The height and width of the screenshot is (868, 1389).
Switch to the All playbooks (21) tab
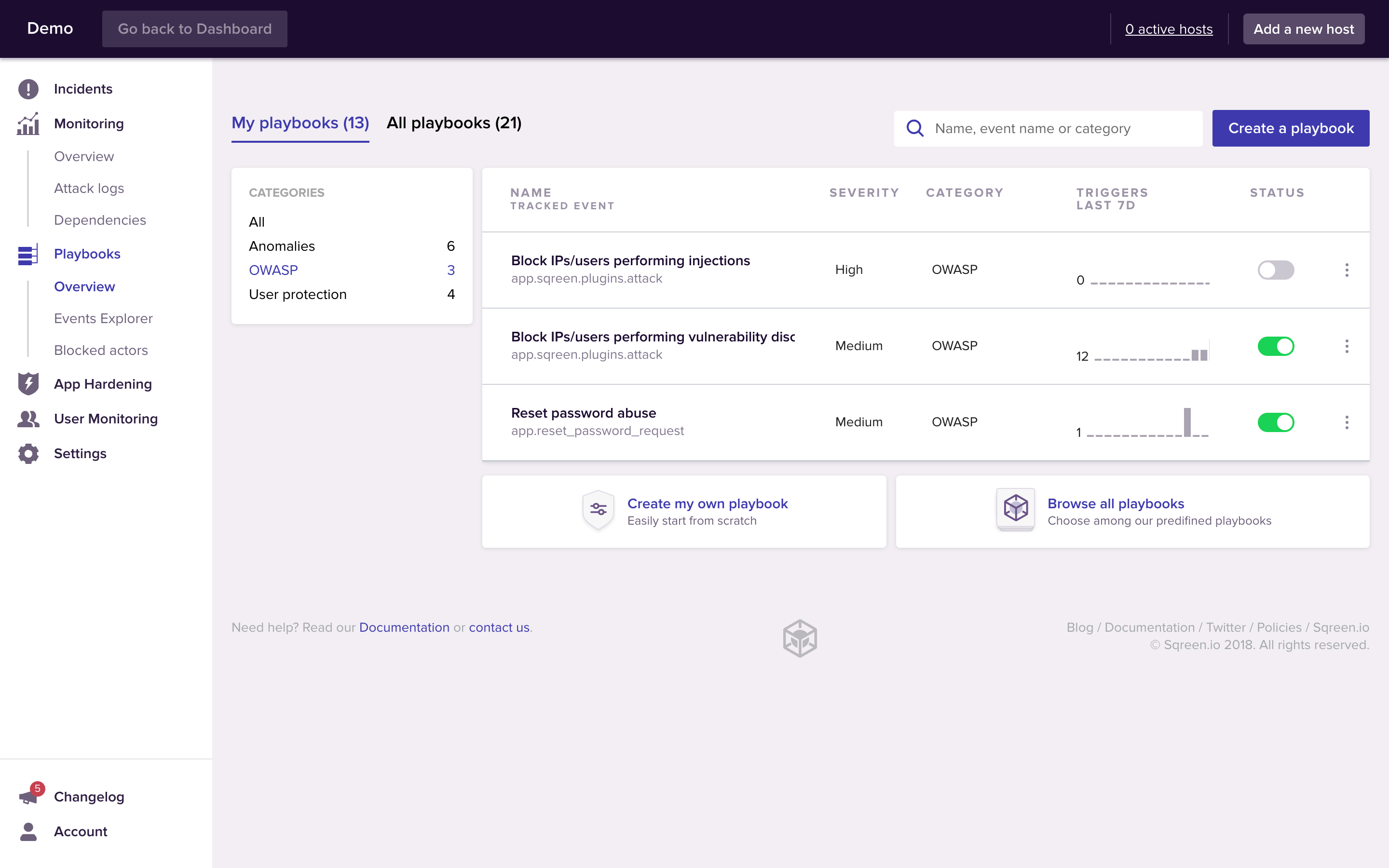(x=453, y=123)
